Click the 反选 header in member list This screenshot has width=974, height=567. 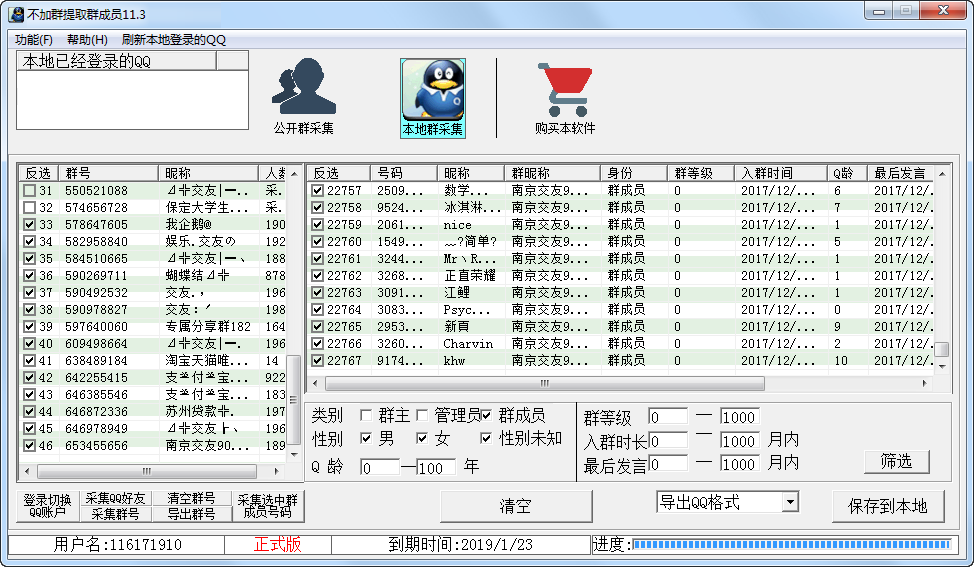pyautogui.click(x=339, y=173)
